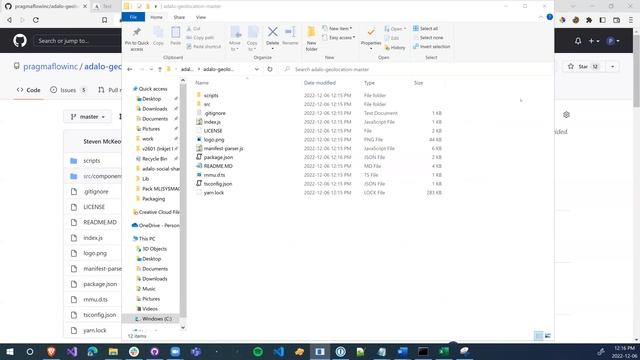
Task: Click Paste shortcut in ribbon
Action: click(204, 47)
